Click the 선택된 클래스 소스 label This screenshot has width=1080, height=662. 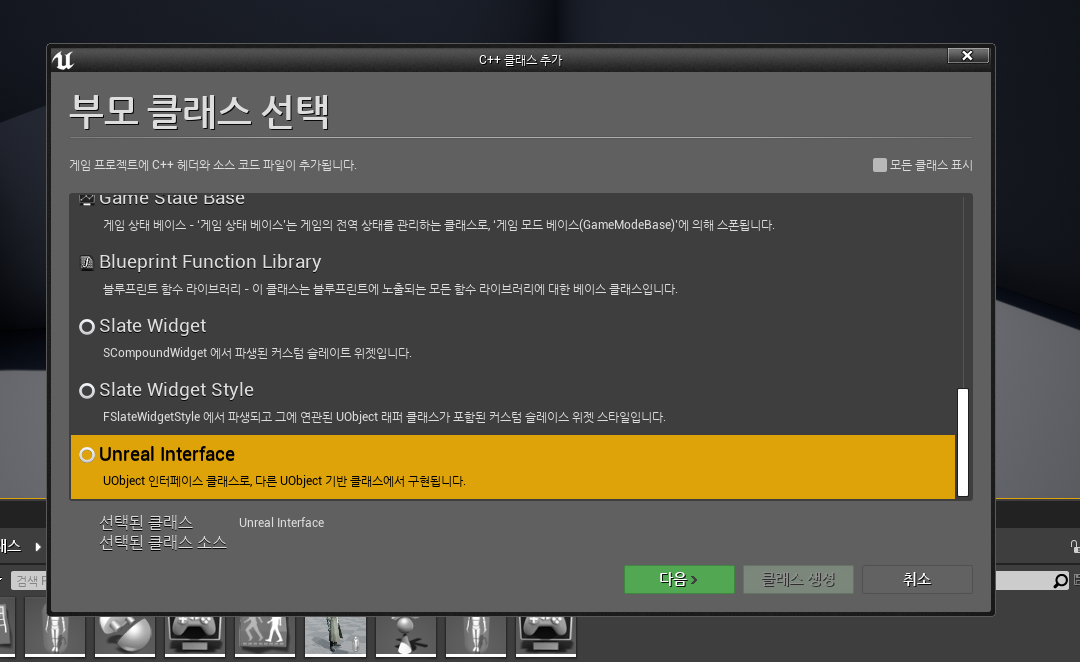click(163, 543)
